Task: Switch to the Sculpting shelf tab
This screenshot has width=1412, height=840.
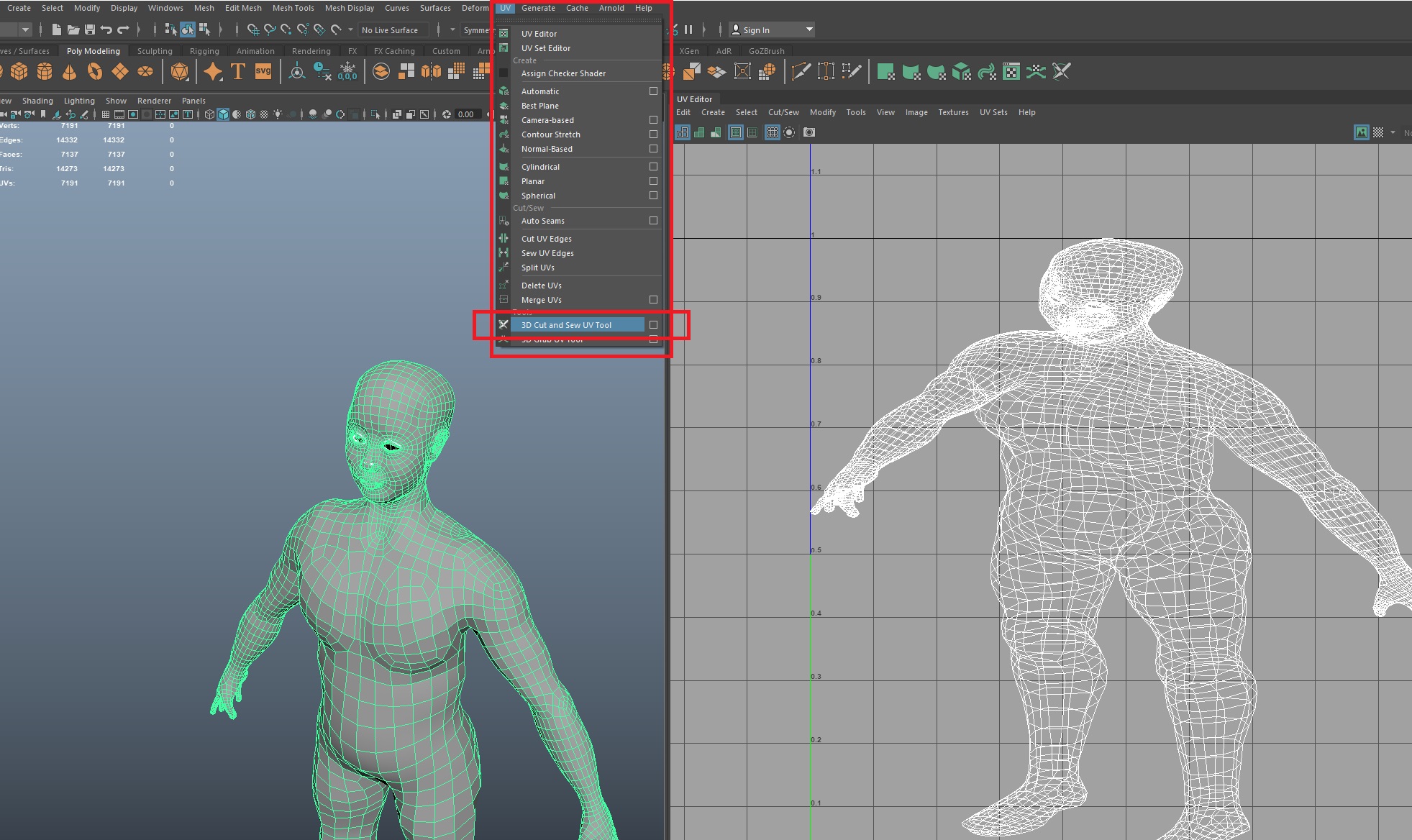Action: (155, 51)
